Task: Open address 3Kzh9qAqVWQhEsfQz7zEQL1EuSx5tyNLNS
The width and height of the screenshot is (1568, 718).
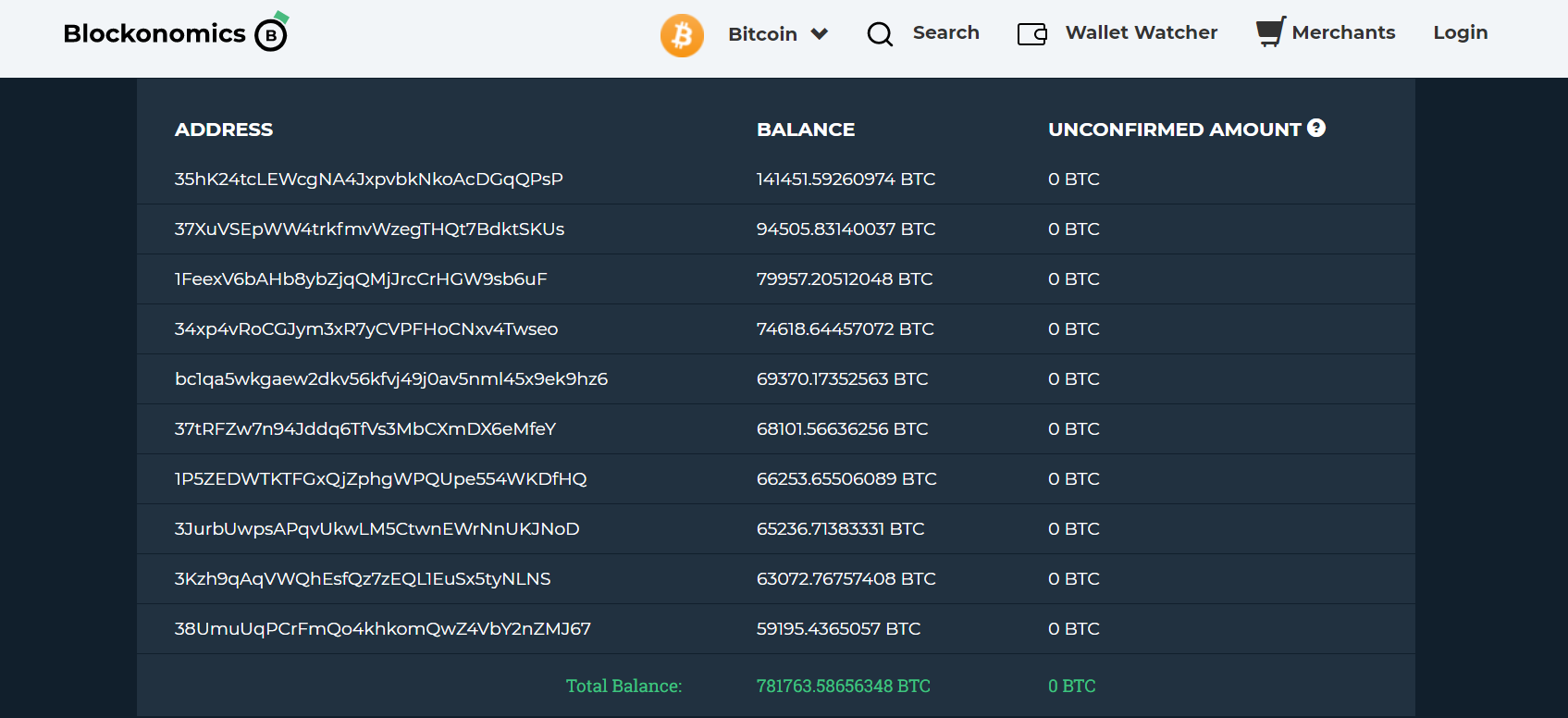Action: (x=363, y=578)
